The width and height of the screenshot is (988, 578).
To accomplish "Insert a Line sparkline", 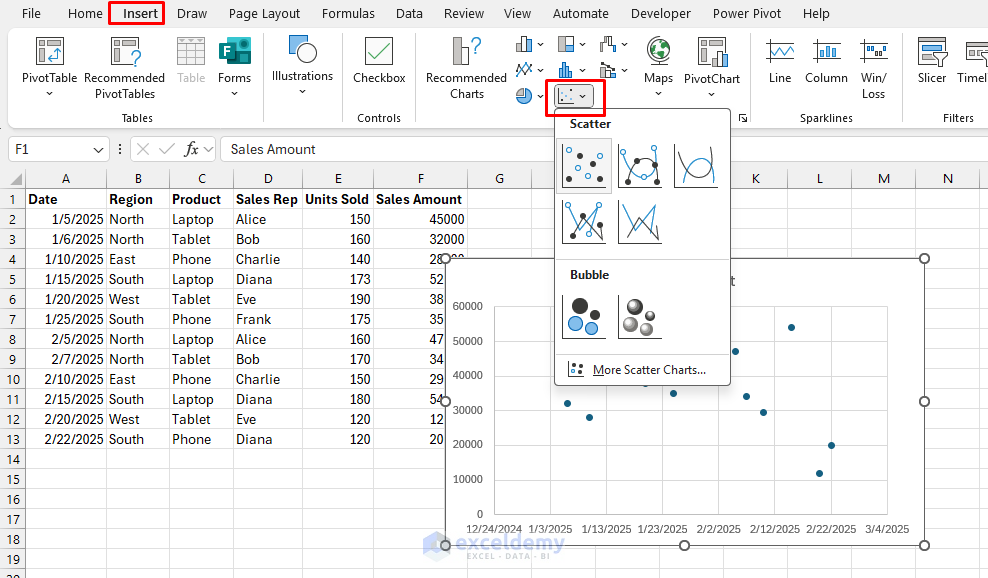I will [780, 61].
